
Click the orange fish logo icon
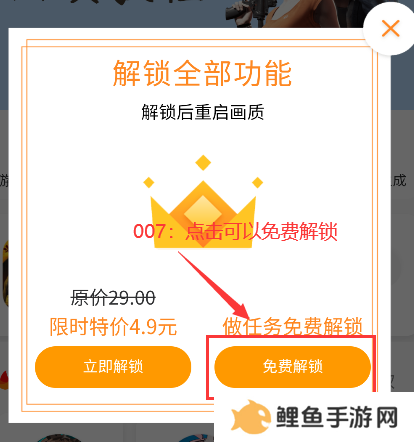[251, 417]
